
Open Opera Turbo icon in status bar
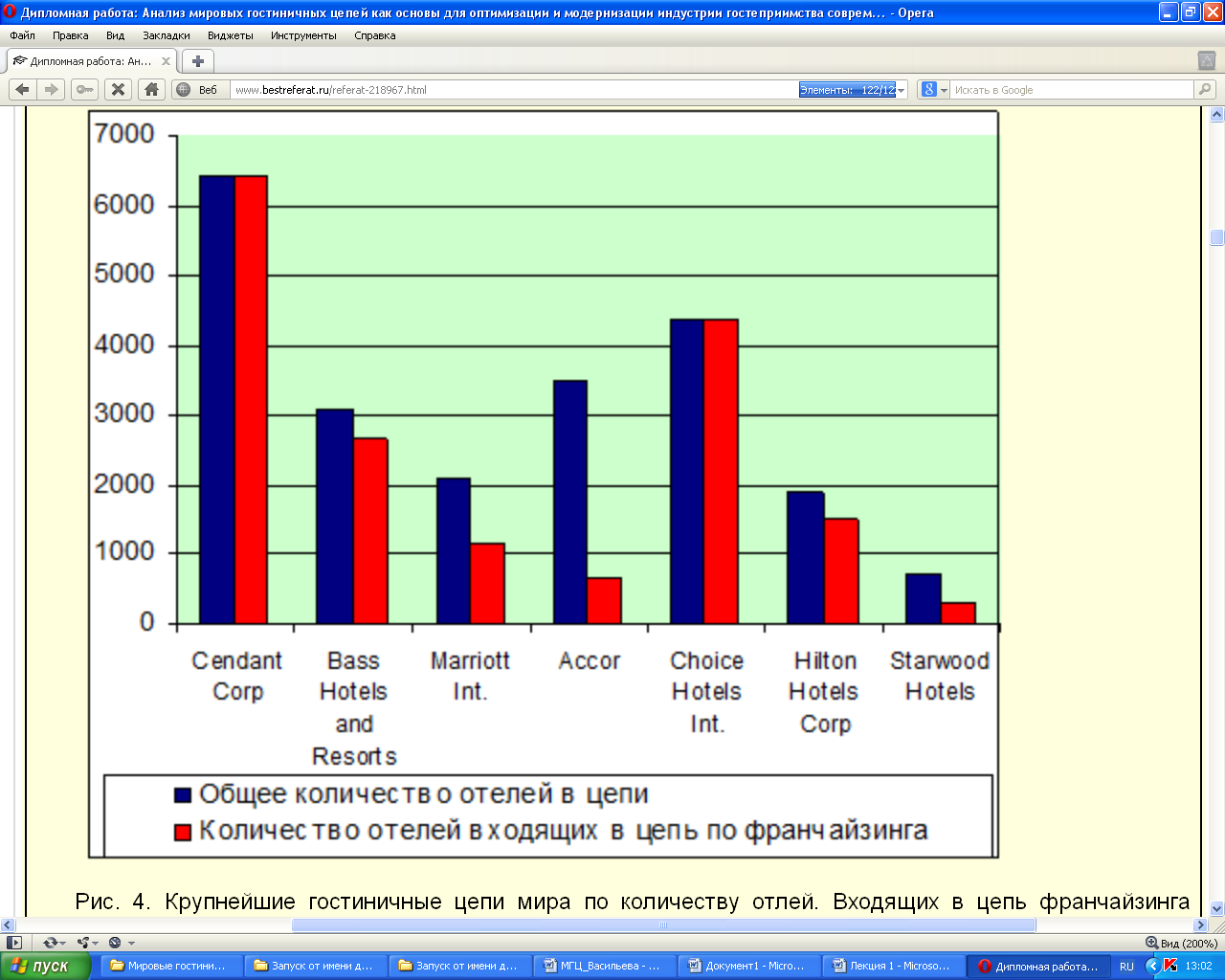tap(115, 943)
